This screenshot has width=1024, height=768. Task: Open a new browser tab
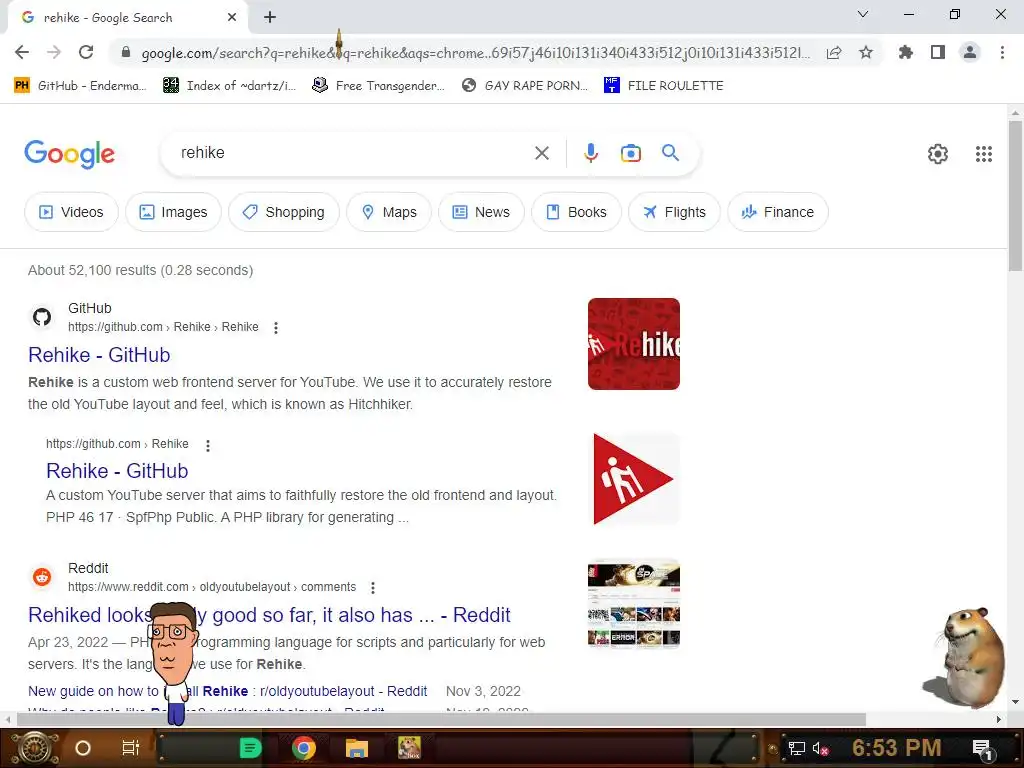click(270, 18)
